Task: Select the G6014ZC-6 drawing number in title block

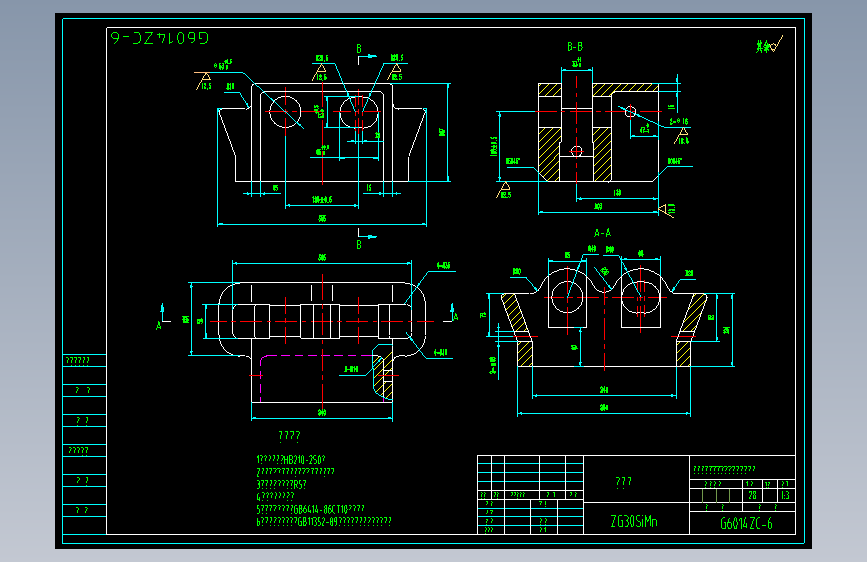Action: tap(746, 523)
